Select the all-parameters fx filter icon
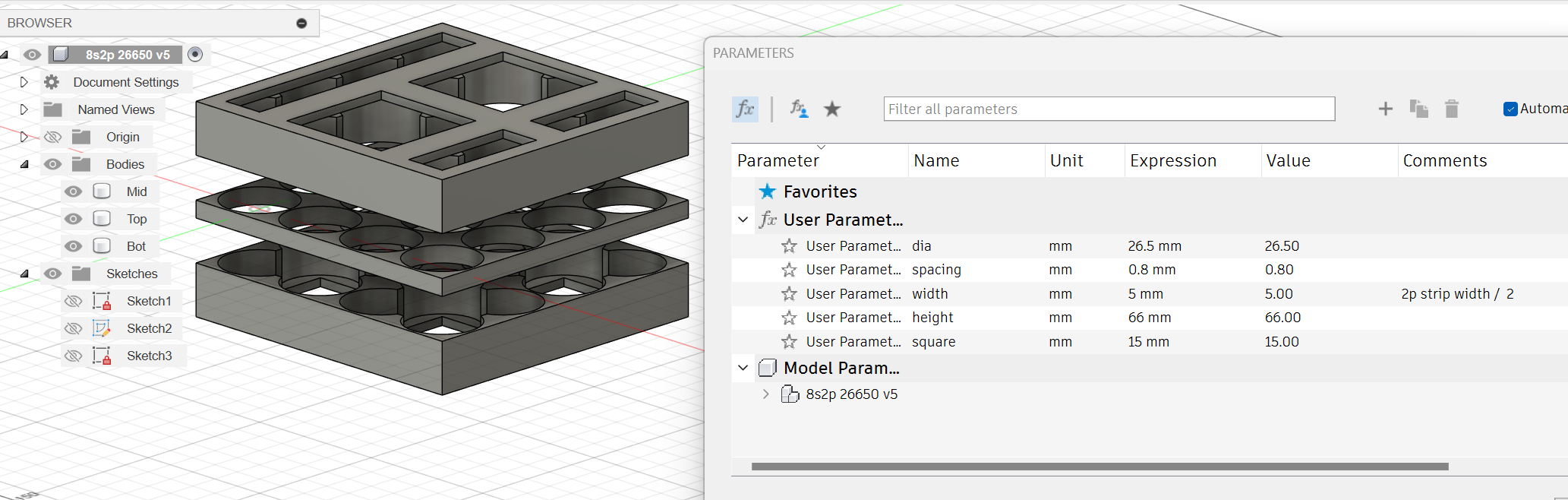Image resolution: width=1568 pixels, height=500 pixels. (745, 109)
